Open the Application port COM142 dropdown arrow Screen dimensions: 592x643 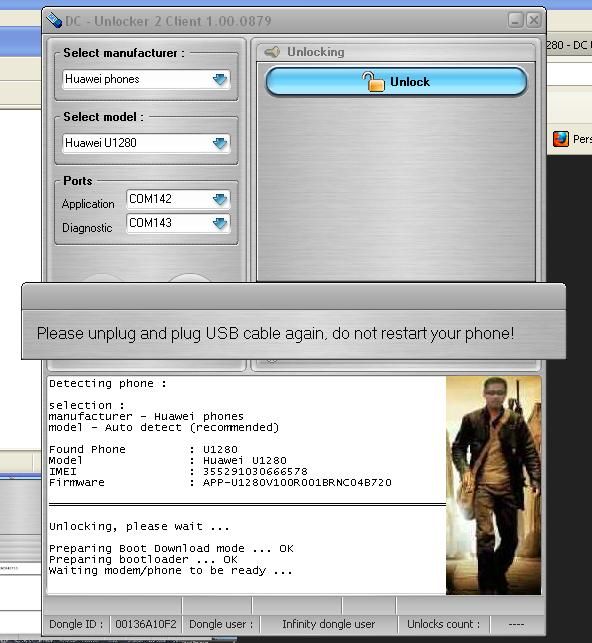click(x=220, y=199)
